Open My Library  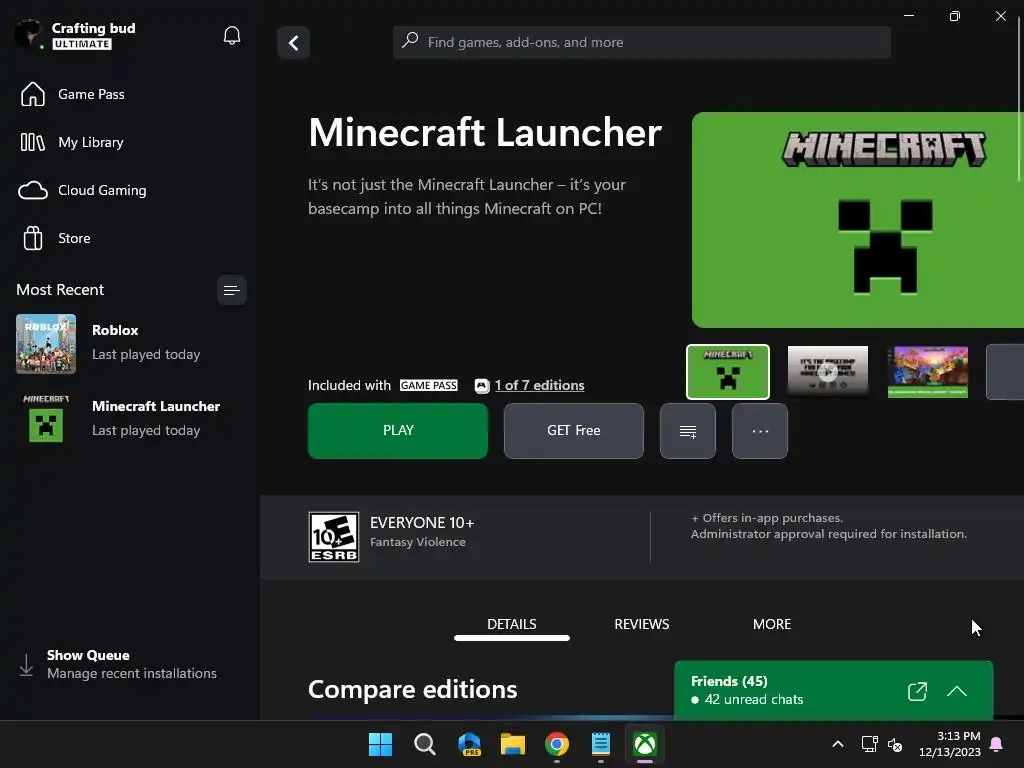click(x=130, y=142)
